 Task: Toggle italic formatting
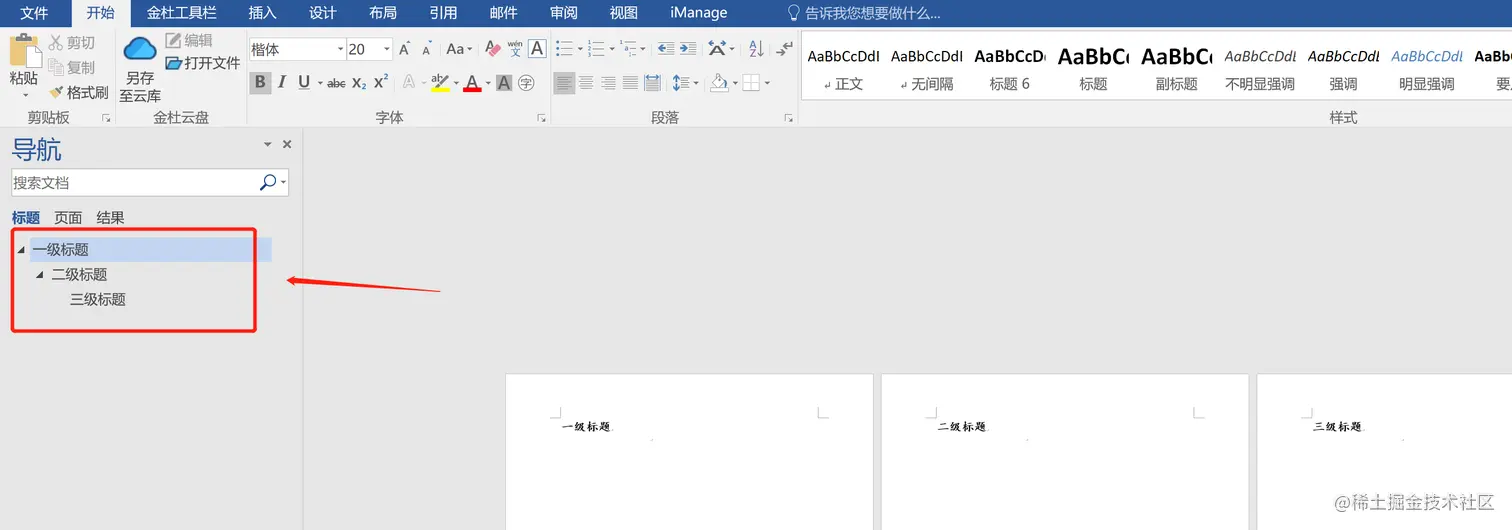click(282, 83)
